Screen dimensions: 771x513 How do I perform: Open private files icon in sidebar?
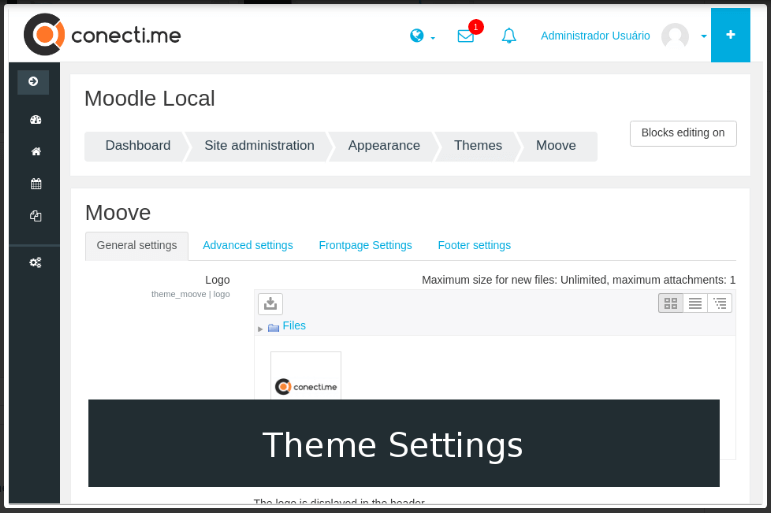pos(35,216)
